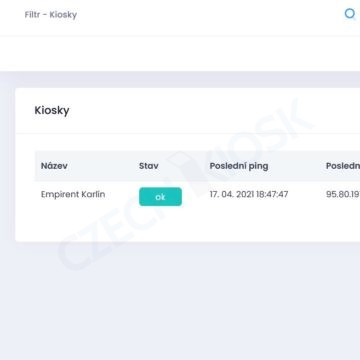The image size is (360, 360).
Task: Click the Czech Kiosk watermark logo icon
Action: (x=187, y=170)
